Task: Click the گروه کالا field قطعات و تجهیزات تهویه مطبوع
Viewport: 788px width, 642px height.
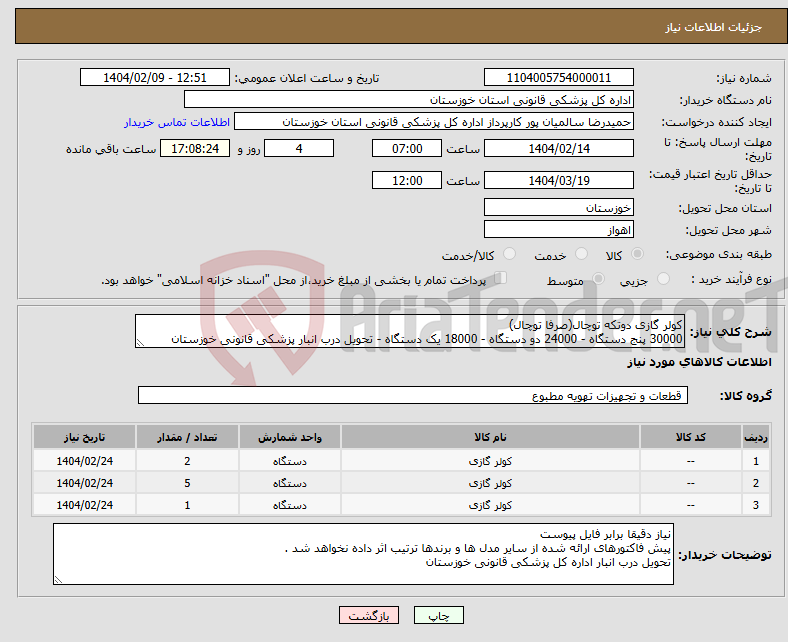Action: click(x=413, y=395)
